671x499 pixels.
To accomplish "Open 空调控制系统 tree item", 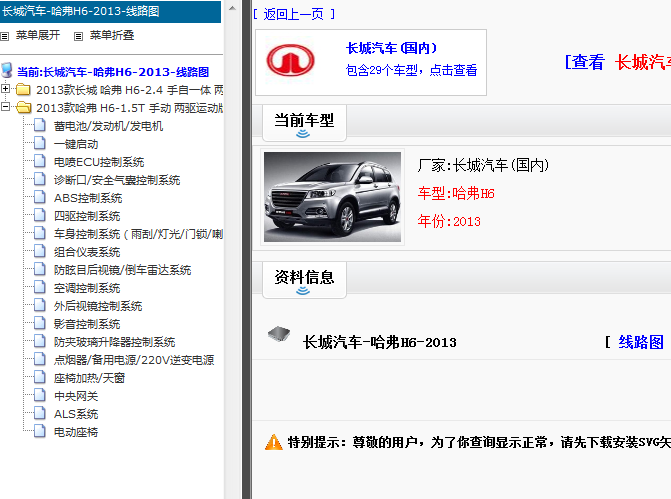I will click(x=87, y=288).
